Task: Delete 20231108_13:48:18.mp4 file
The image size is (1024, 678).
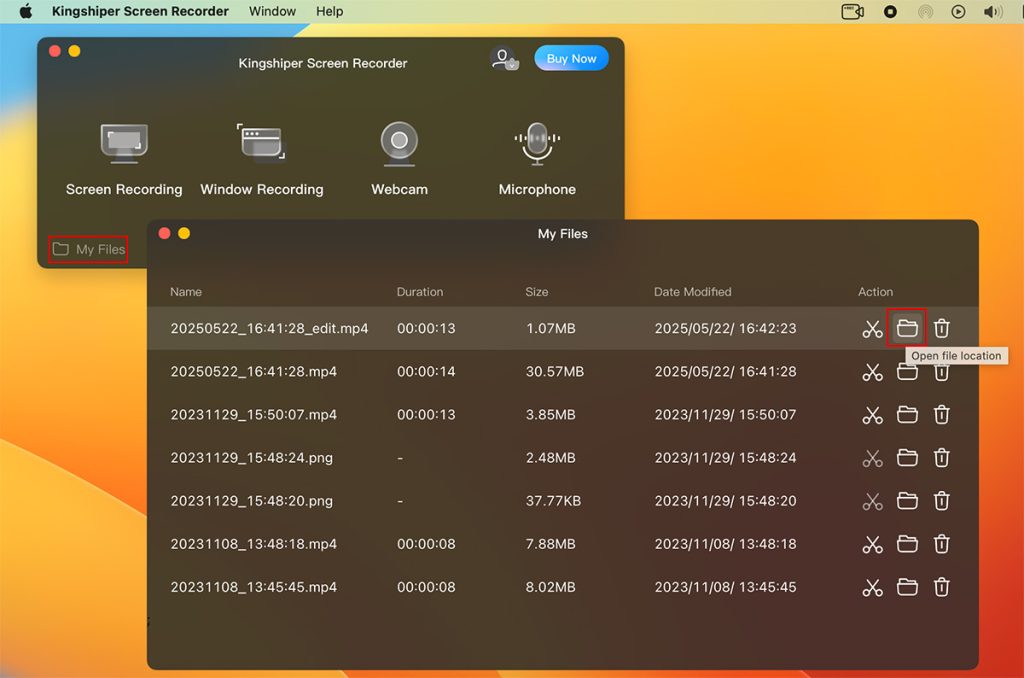Action: pyautogui.click(x=941, y=545)
